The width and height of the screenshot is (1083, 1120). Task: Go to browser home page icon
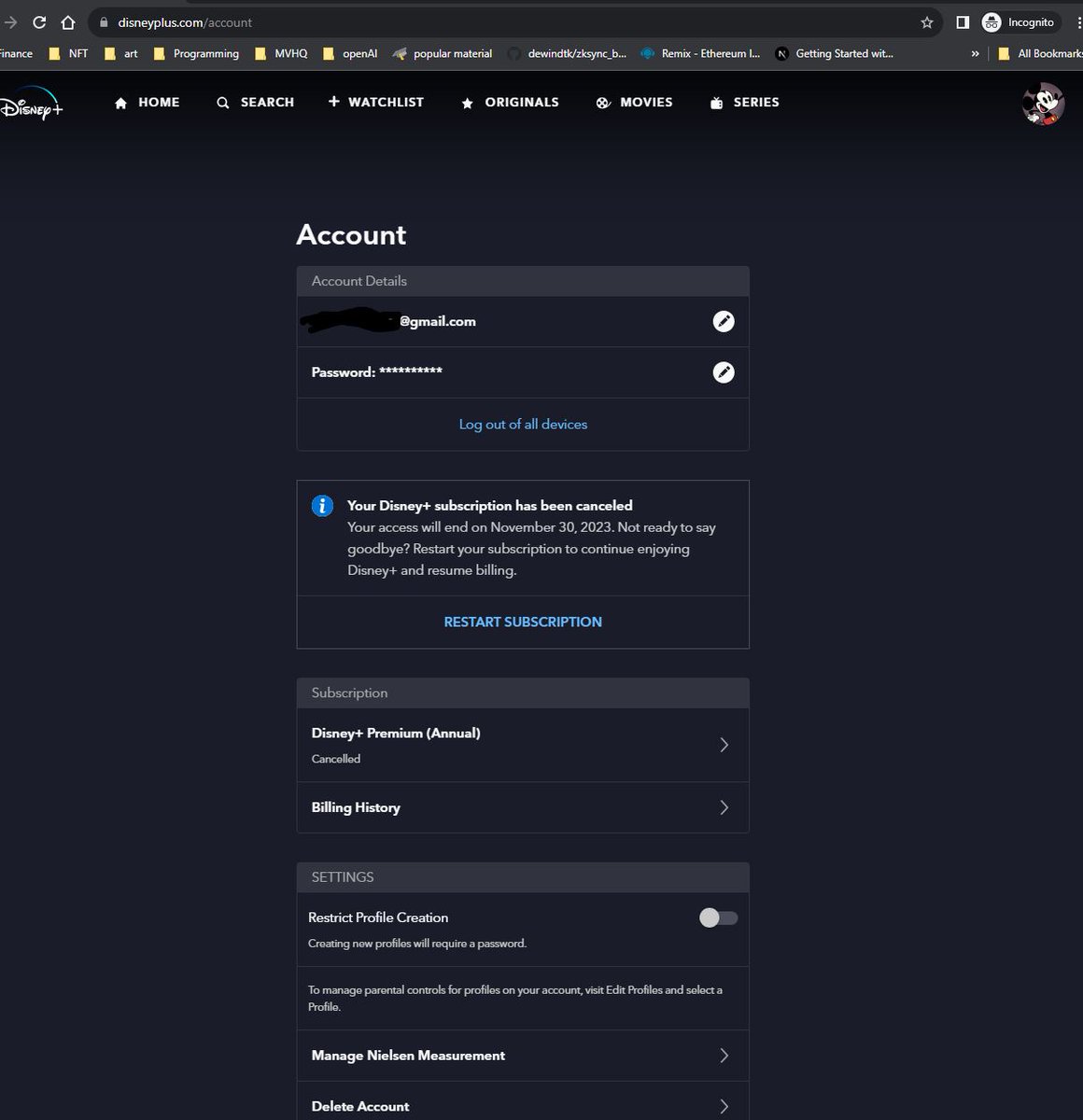coord(68,22)
